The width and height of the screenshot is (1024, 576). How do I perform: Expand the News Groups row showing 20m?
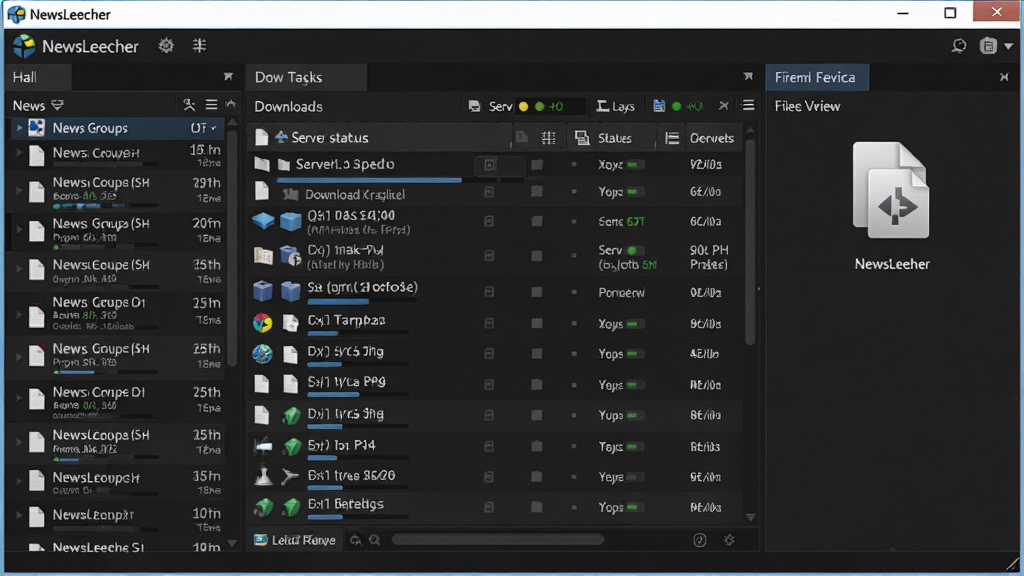(19, 230)
